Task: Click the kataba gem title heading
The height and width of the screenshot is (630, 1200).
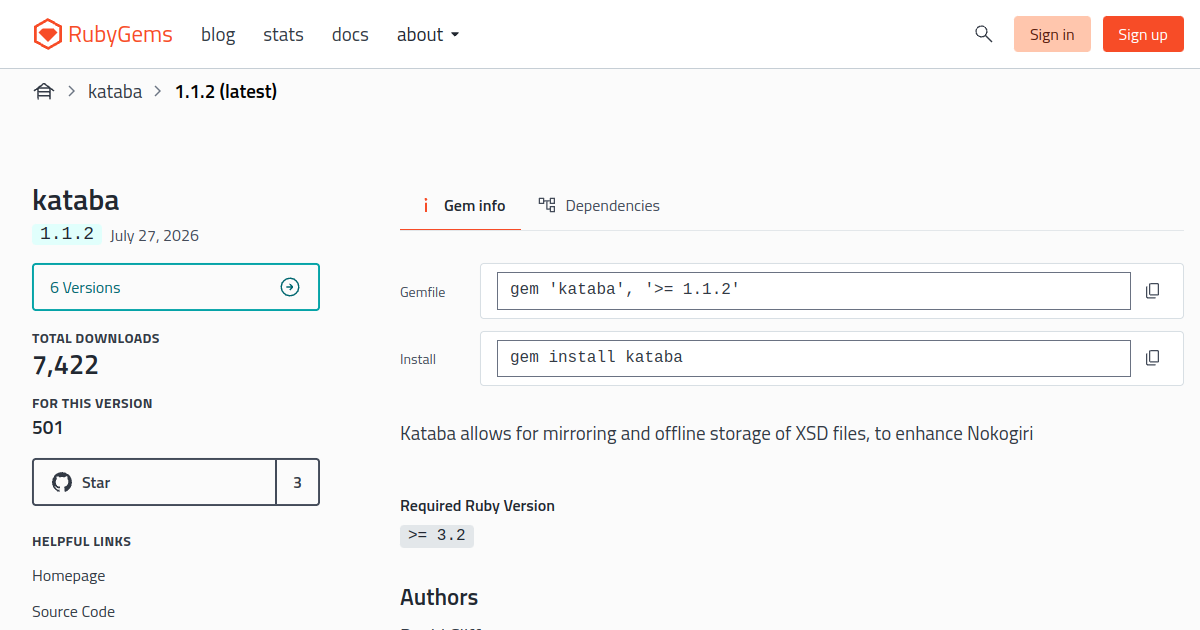Action: click(x=76, y=200)
